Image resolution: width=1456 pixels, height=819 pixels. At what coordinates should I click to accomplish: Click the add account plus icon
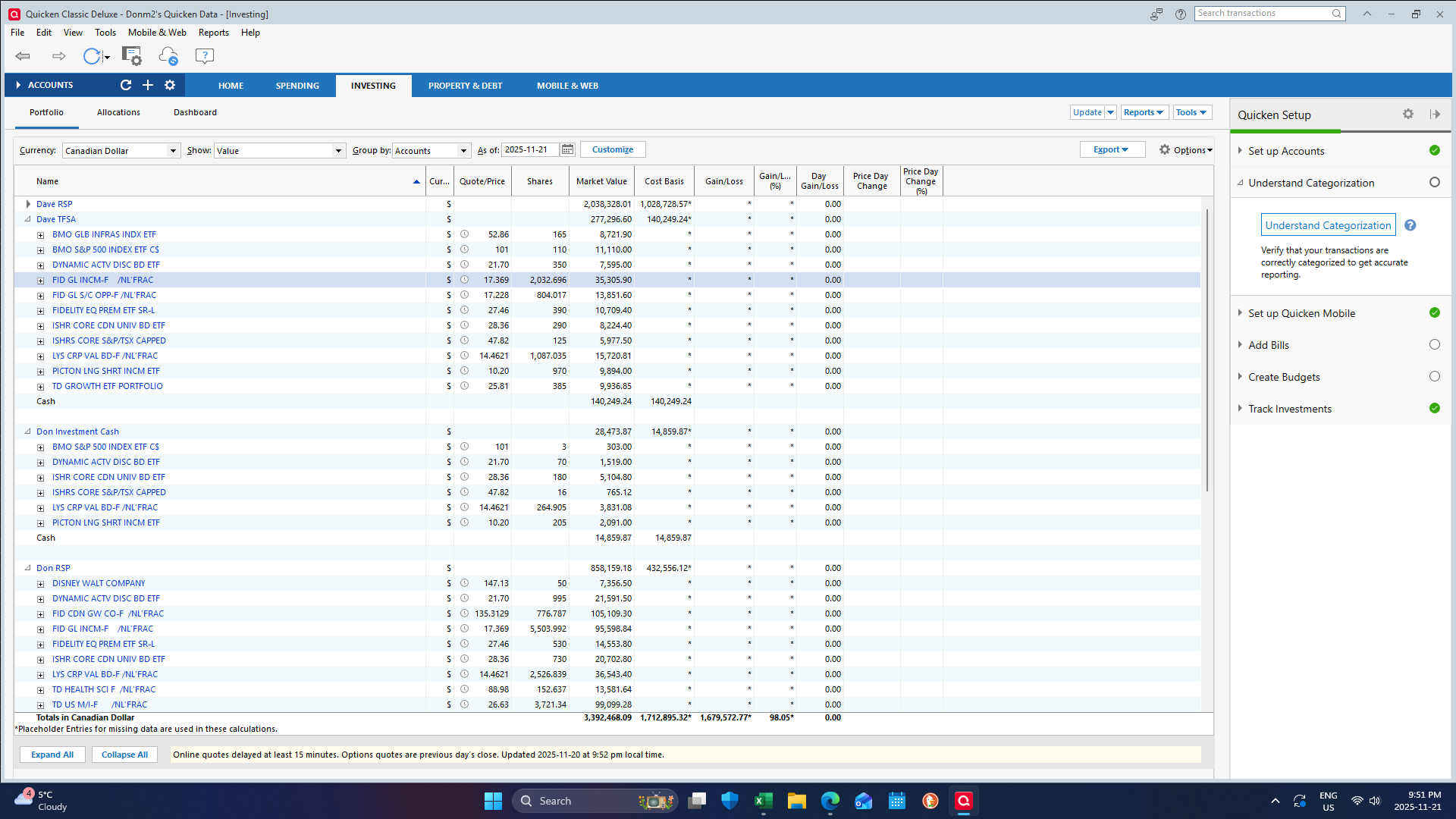(x=148, y=85)
